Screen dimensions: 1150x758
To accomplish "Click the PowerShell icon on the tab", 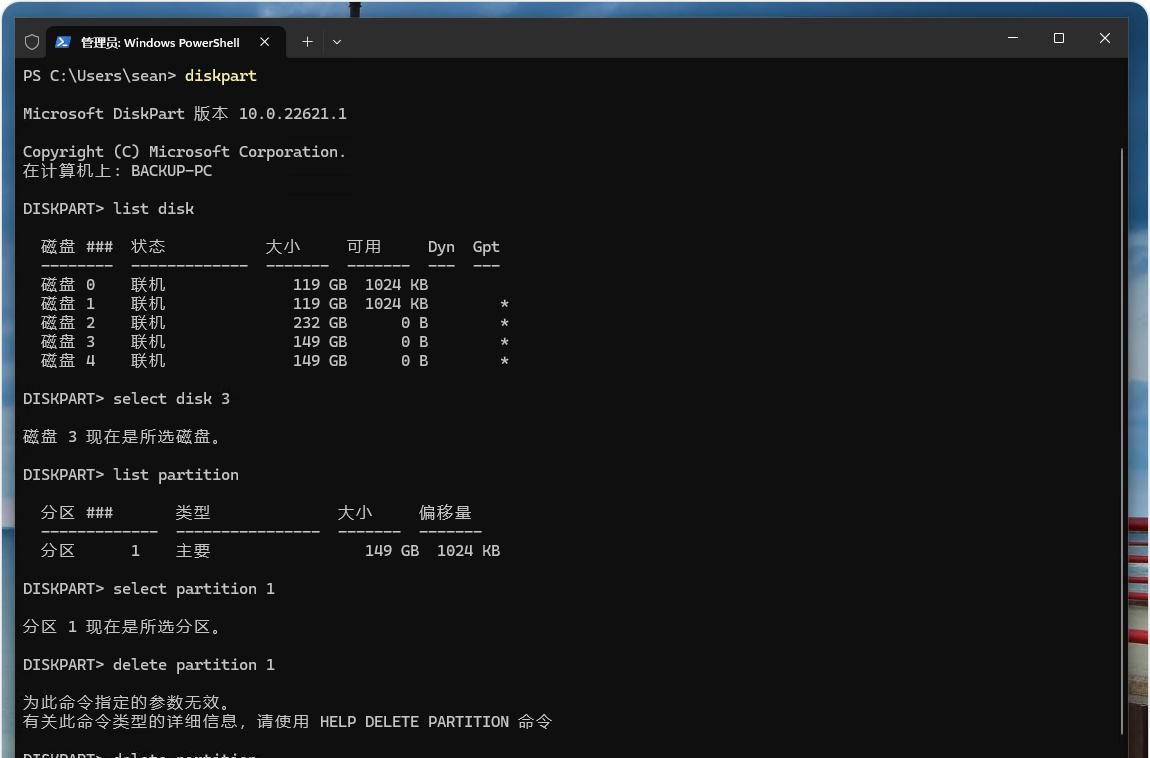I will pos(63,42).
